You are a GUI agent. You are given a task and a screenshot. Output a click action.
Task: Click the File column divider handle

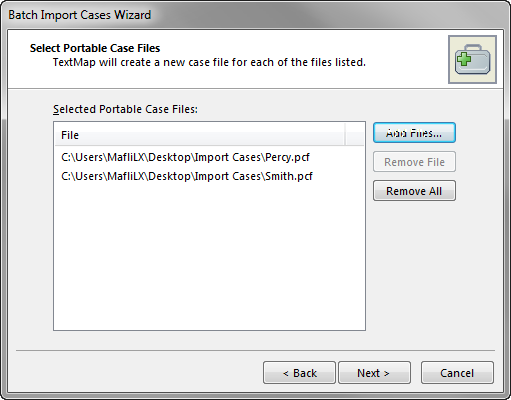tap(345, 135)
